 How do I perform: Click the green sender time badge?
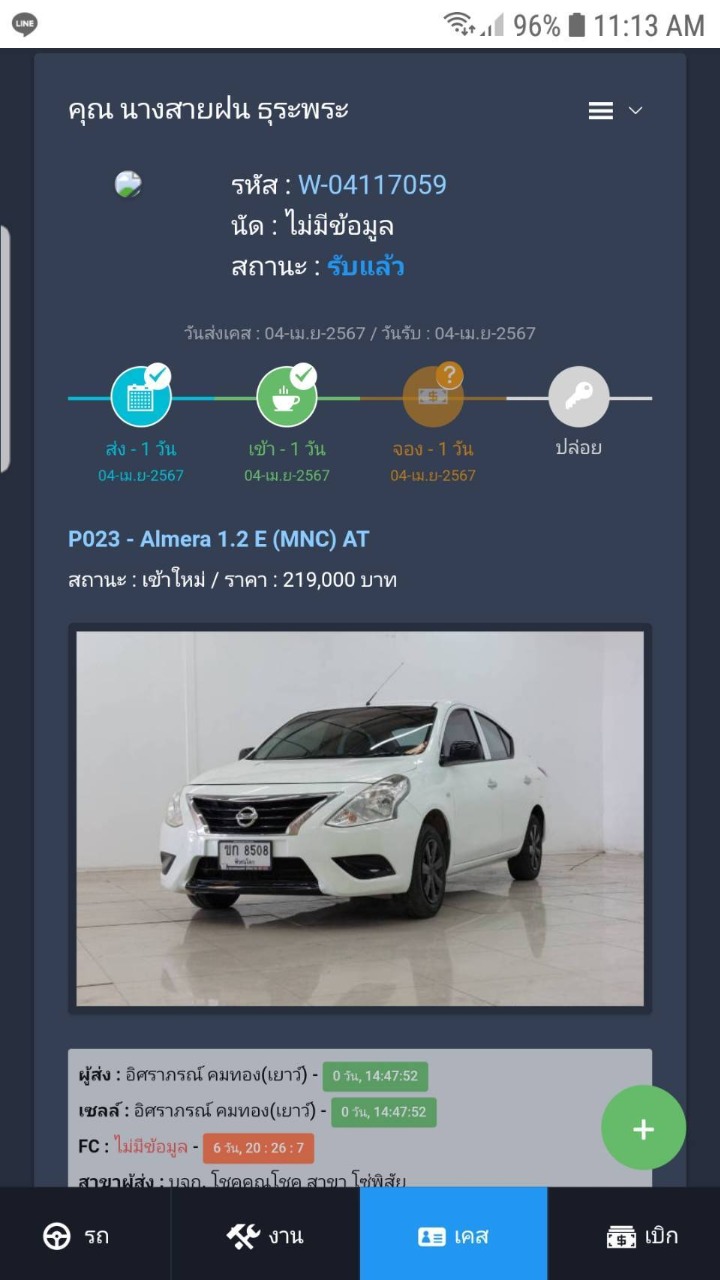[375, 1077]
